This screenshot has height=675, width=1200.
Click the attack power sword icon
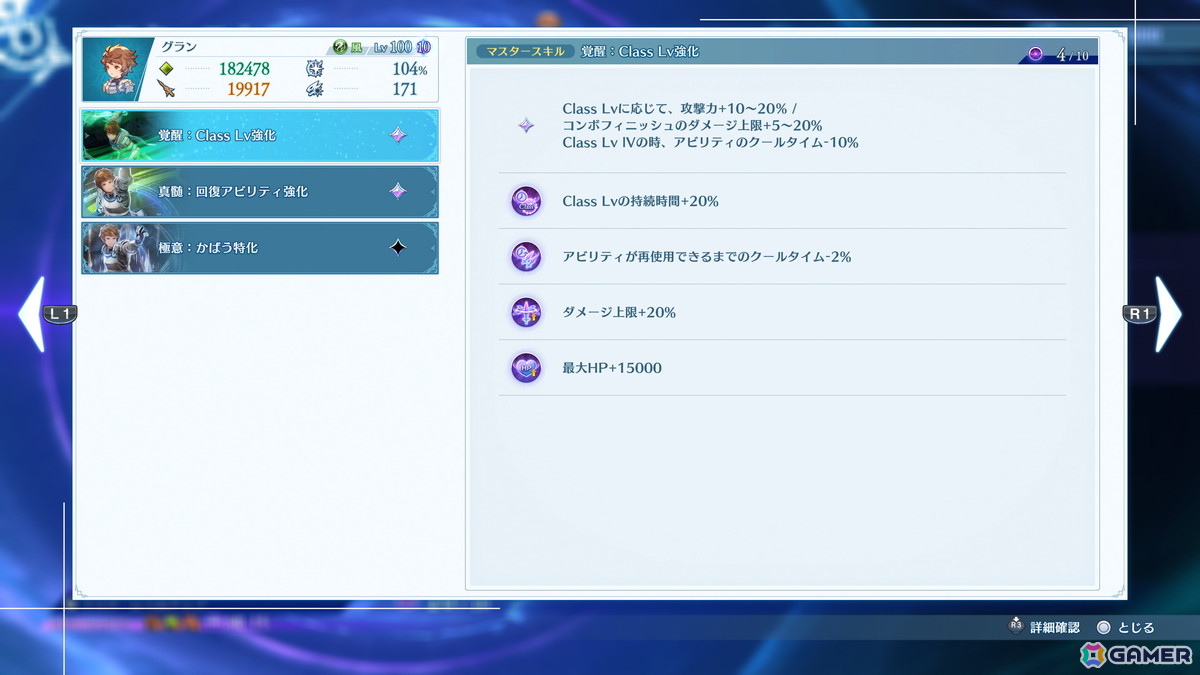coord(167,90)
